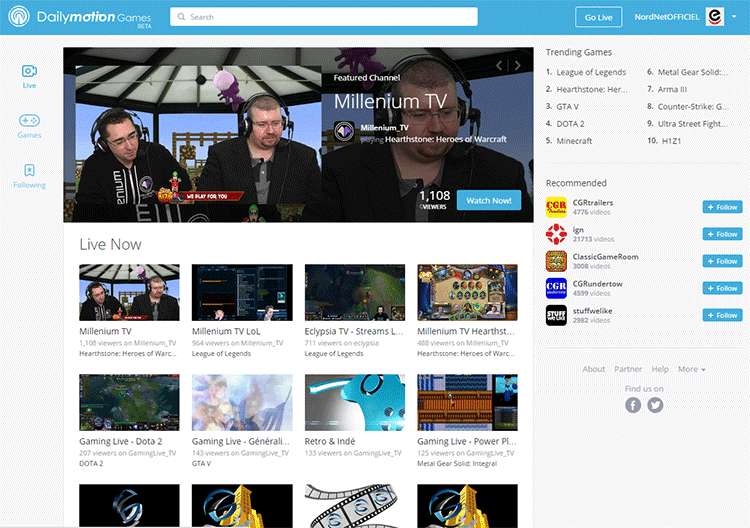
Task: Click the NordNetOFFICIEL profile avatar
Action: (x=715, y=17)
